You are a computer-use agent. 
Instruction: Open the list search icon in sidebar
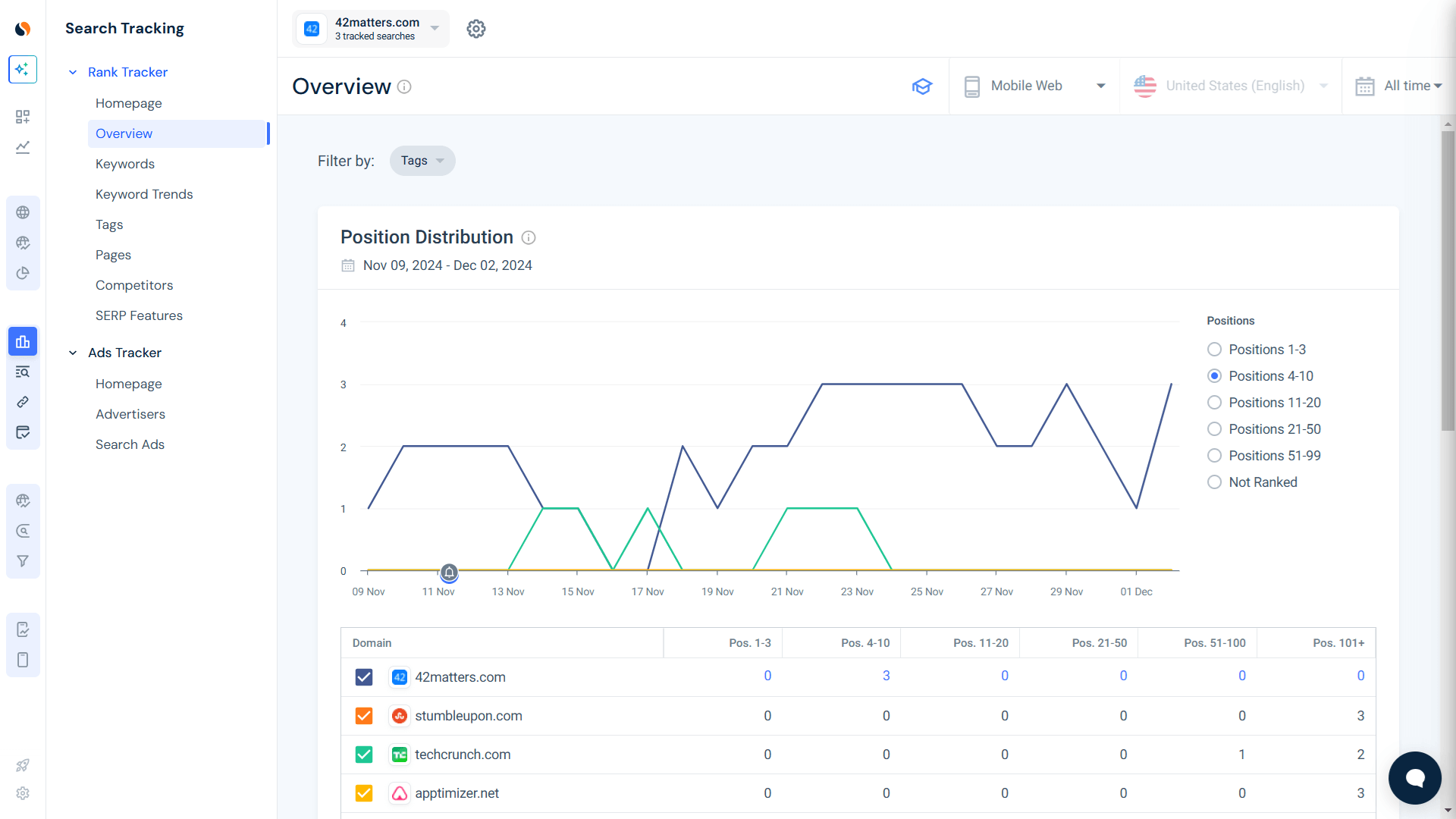[x=23, y=372]
